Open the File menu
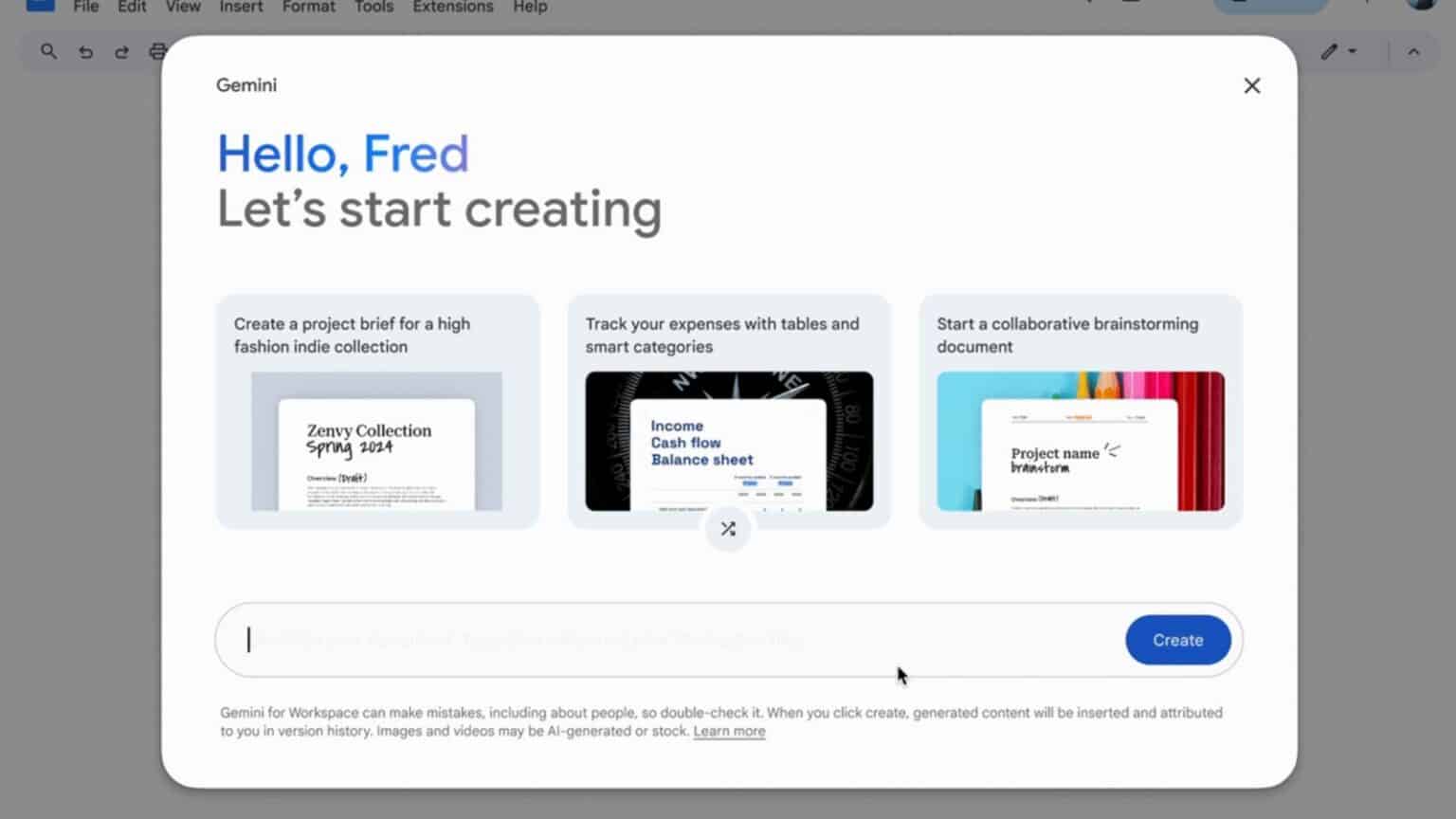This screenshot has height=819, width=1456. (84, 8)
